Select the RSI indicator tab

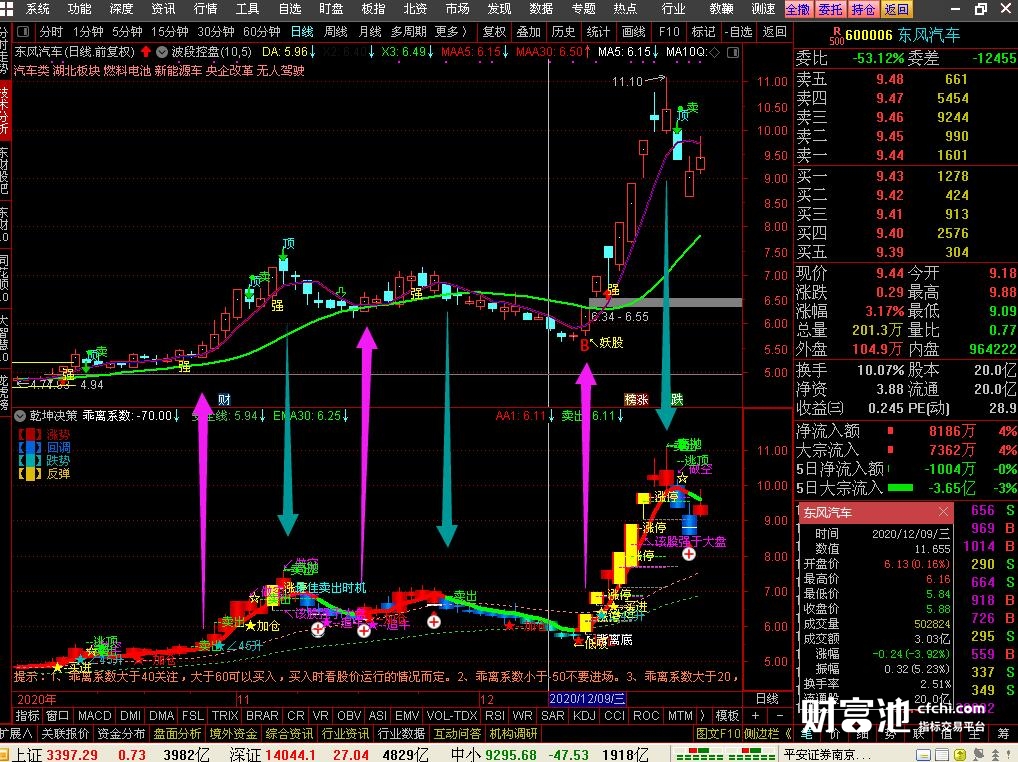click(495, 715)
